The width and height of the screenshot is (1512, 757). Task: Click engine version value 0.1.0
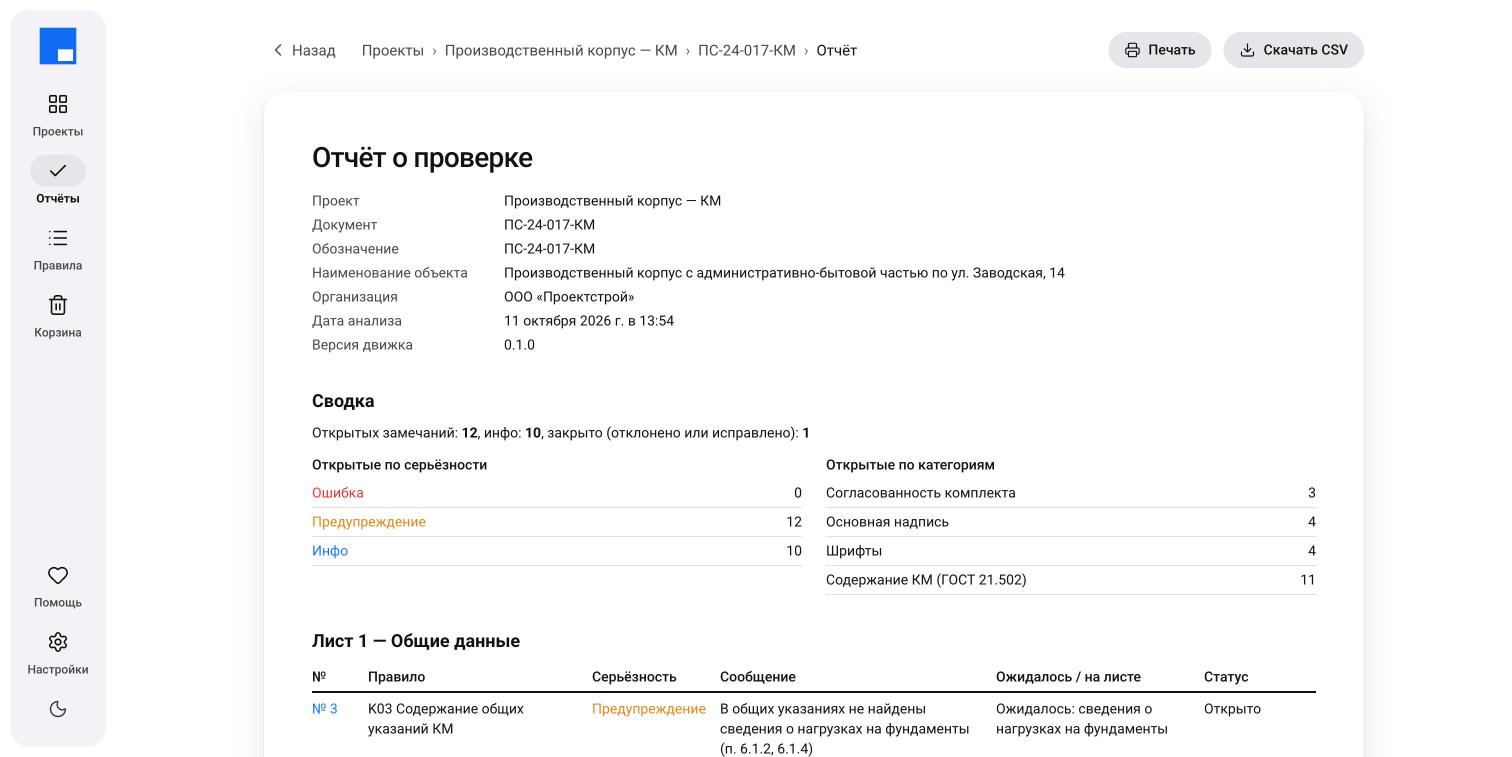tap(519, 345)
